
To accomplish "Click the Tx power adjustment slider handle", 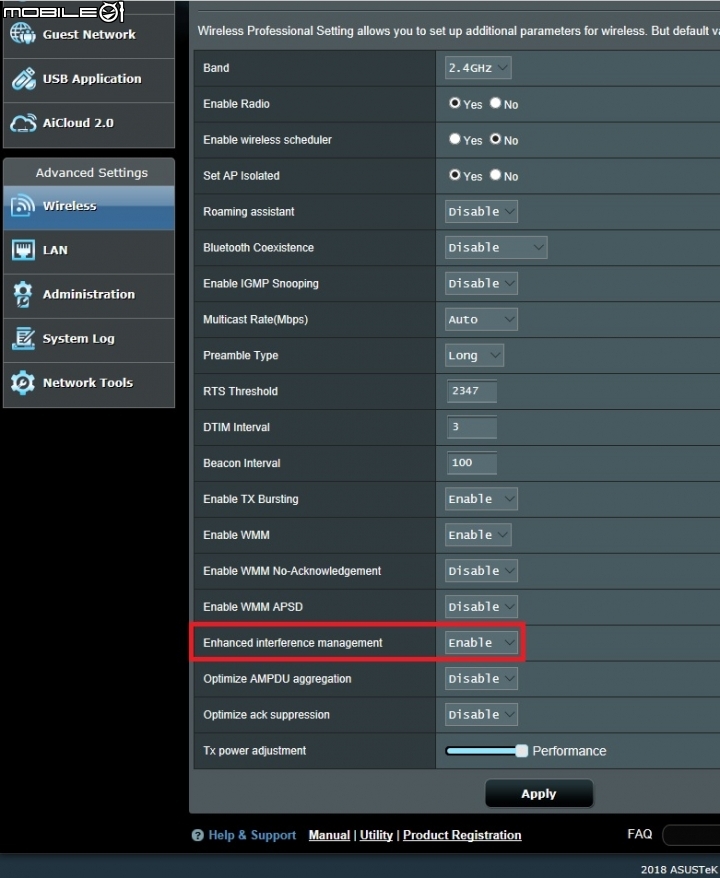I will click(x=521, y=751).
